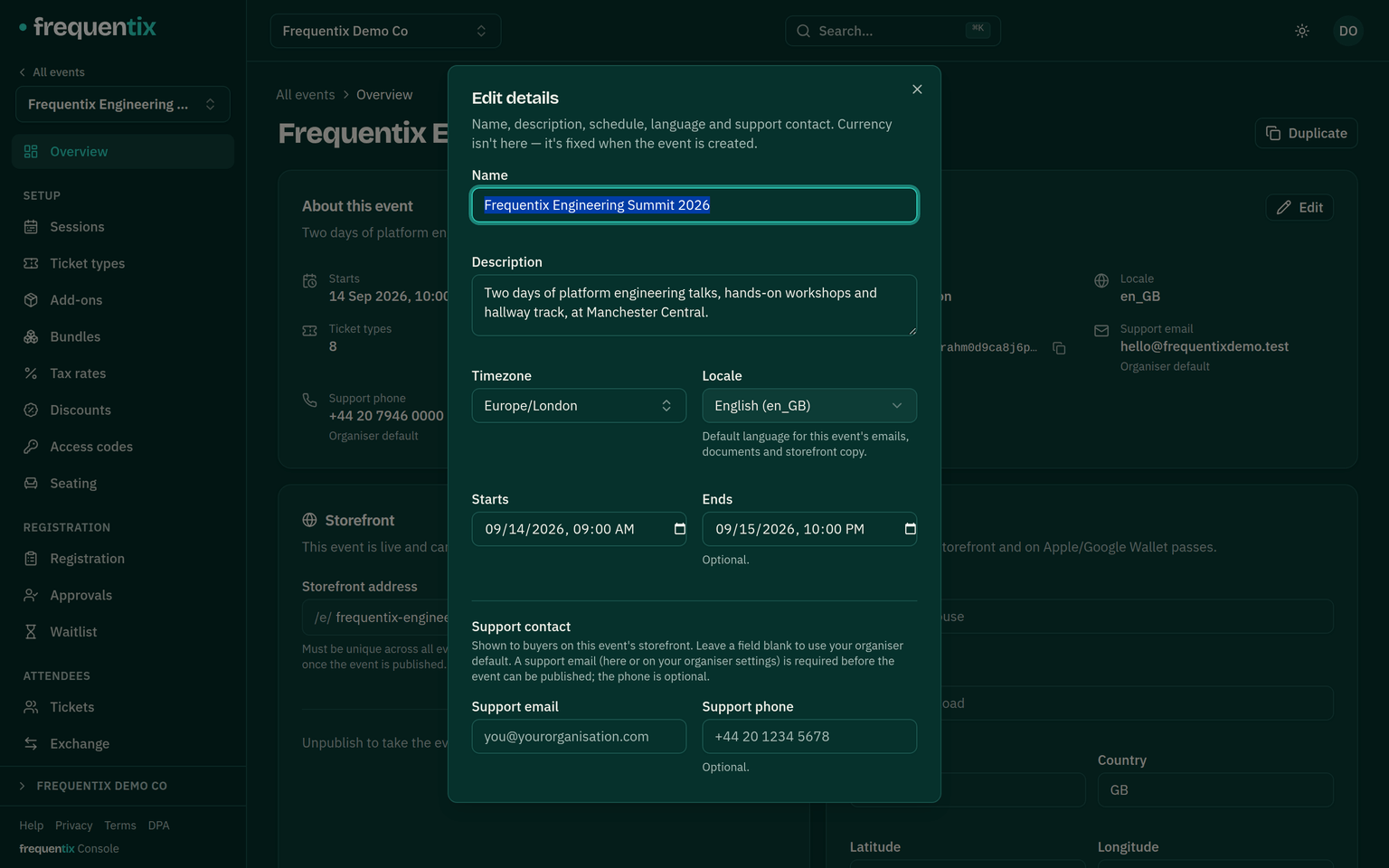Open the Frequentix Demo Co organisation switcher

tap(385, 31)
